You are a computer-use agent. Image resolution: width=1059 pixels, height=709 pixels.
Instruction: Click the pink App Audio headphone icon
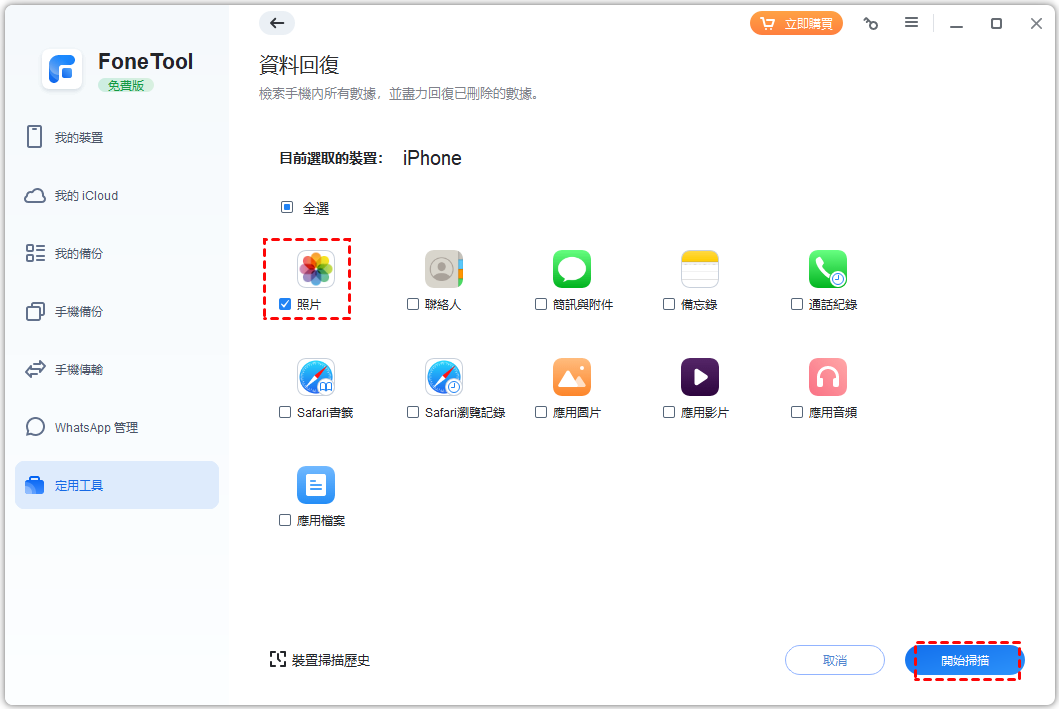tap(827, 377)
